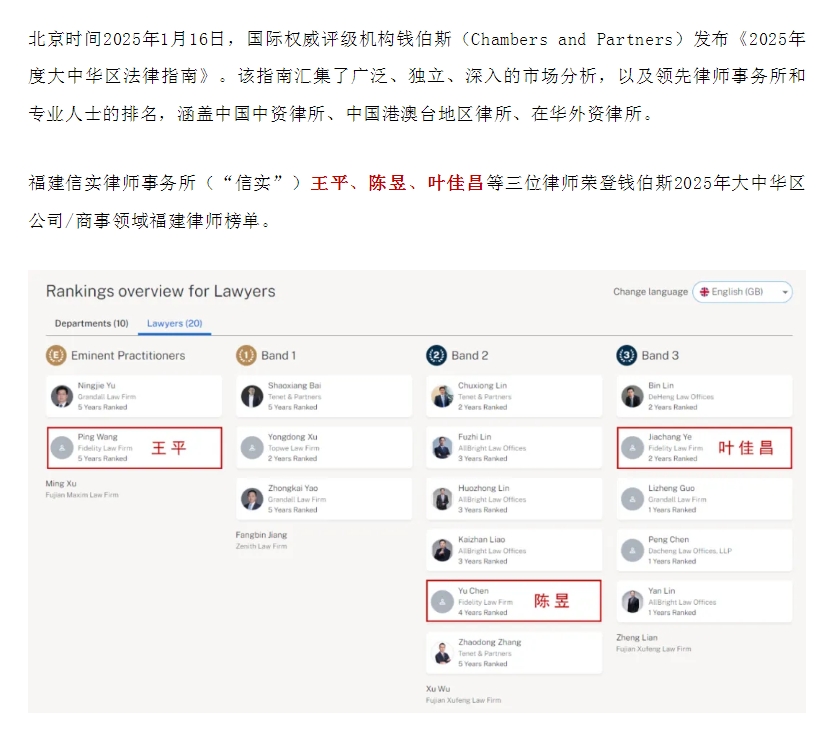Click the Huozhong Lin name text
The height and width of the screenshot is (752, 830).
pos(484,488)
